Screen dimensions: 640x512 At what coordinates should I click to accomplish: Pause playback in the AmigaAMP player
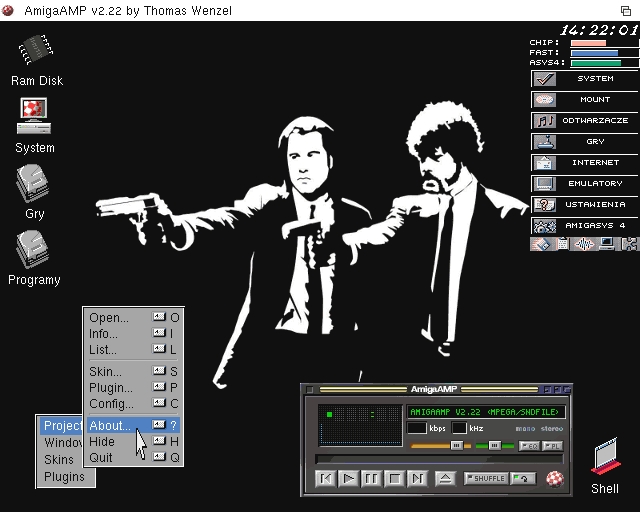tap(371, 478)
